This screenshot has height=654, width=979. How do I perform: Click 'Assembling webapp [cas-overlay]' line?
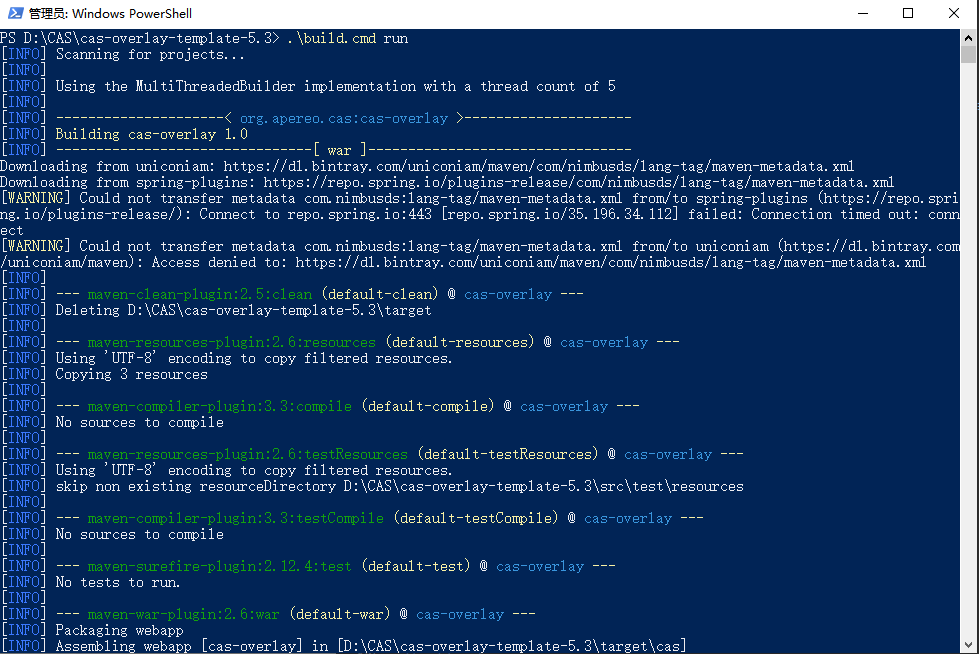344,646
